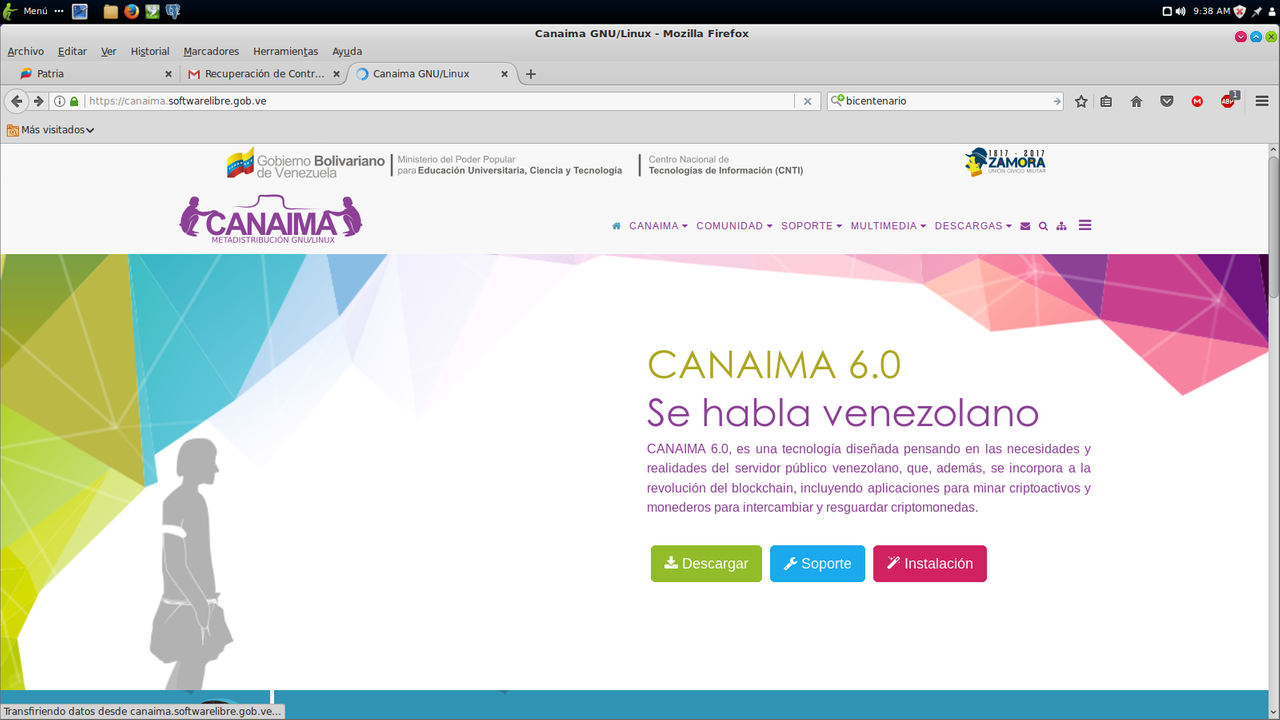1280x720 pixels.
Task: Click the 9:38 AM clock
Action: pos(1211,11)
